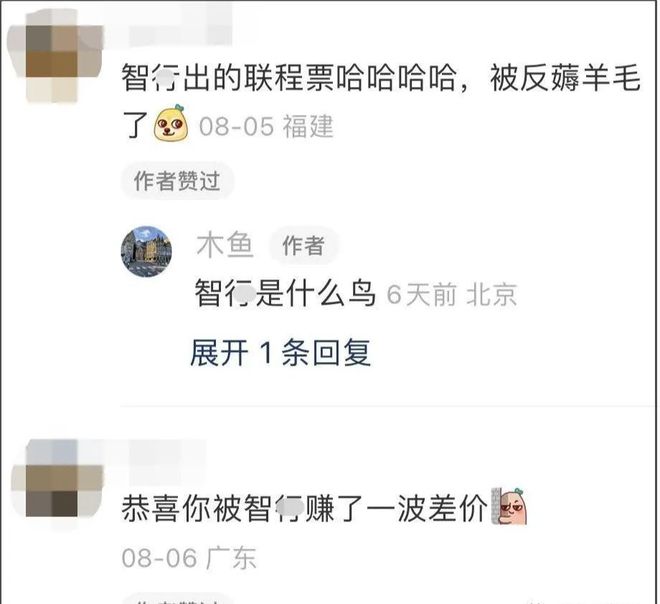The height and width of the screenshot is (604, 660).
Task: Tap the divider line between comments
Action: click(x=387, y=406)
